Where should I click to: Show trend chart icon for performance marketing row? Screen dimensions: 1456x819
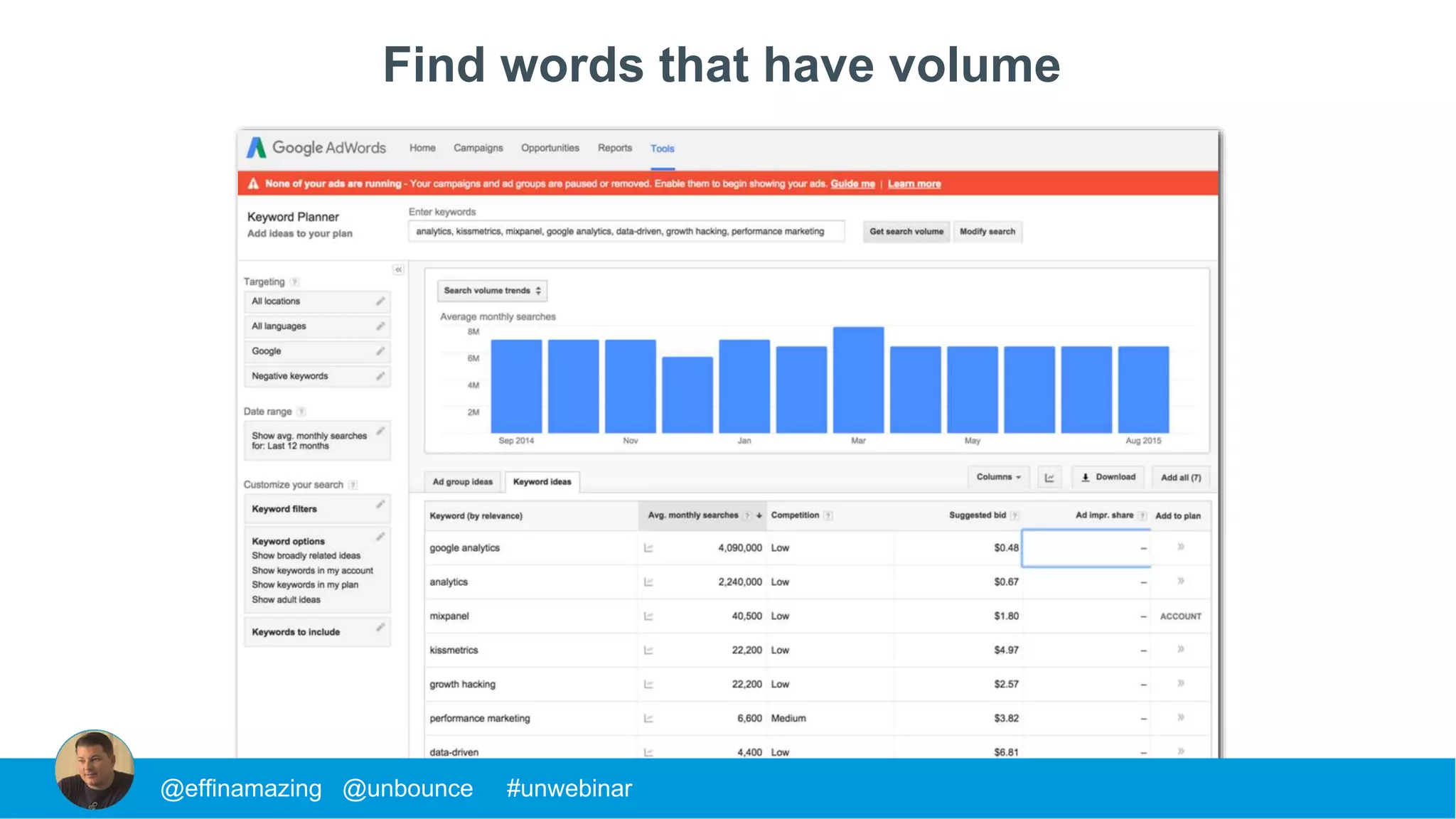(648, 719)
